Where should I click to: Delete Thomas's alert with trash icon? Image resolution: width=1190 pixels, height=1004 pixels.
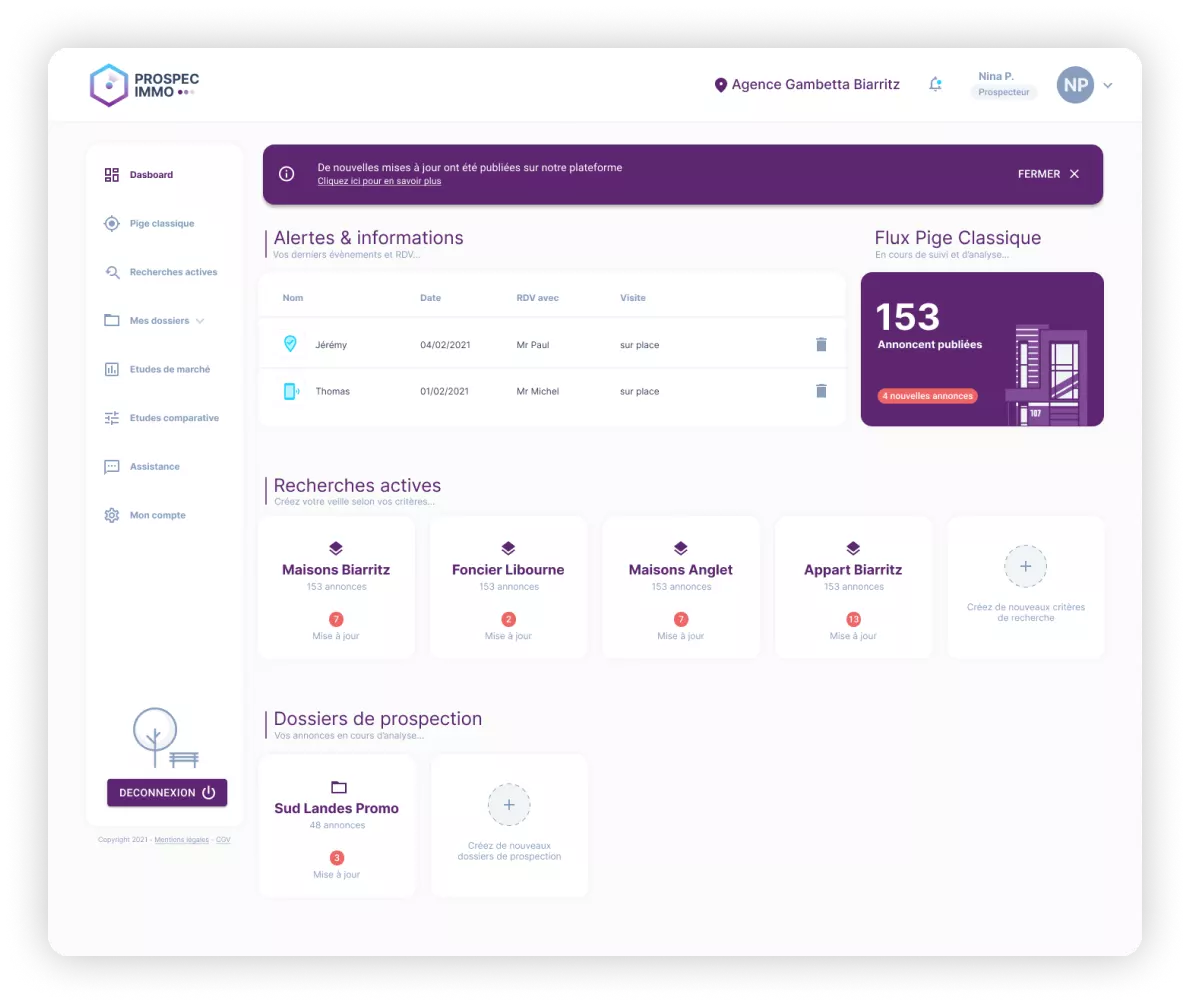click(x=821, y=391)
